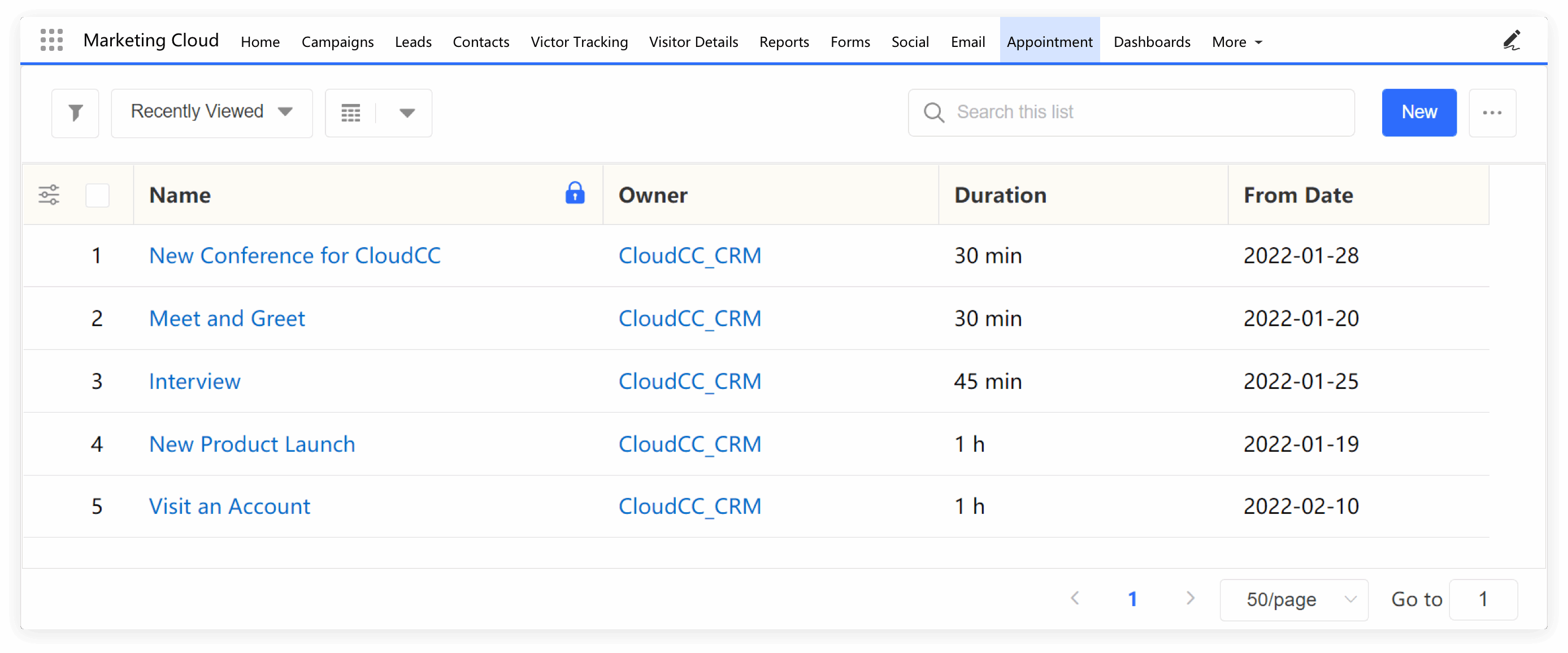
Task: Go to next page arrow
Action: (1190, 598)
